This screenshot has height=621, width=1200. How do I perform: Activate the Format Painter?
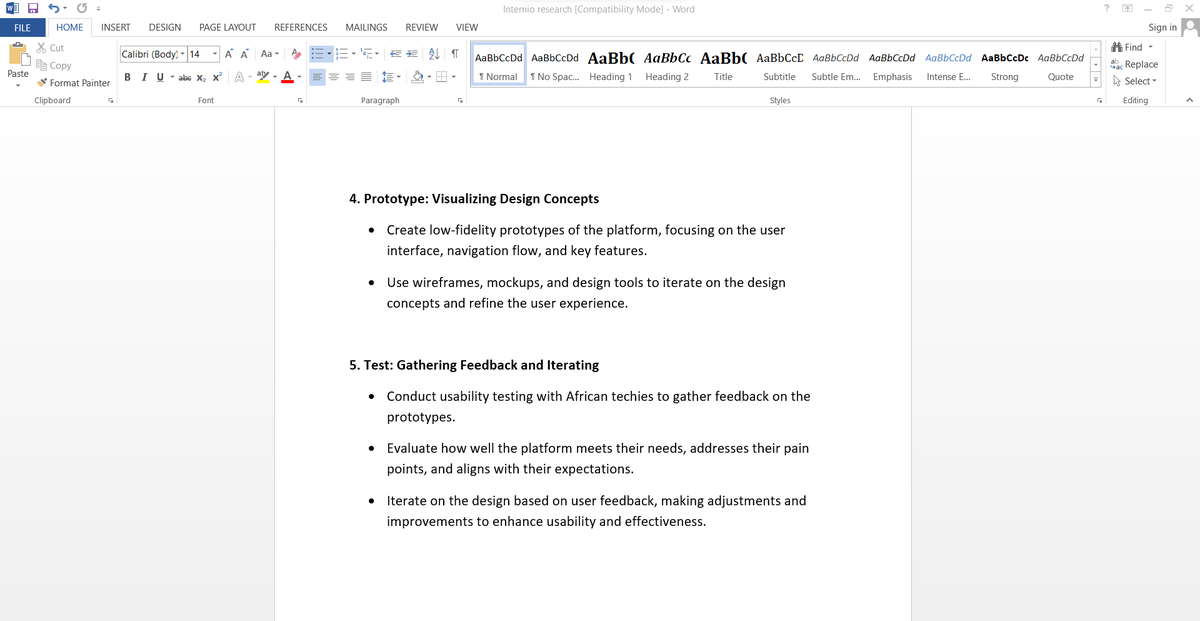[x=73, y=83]
